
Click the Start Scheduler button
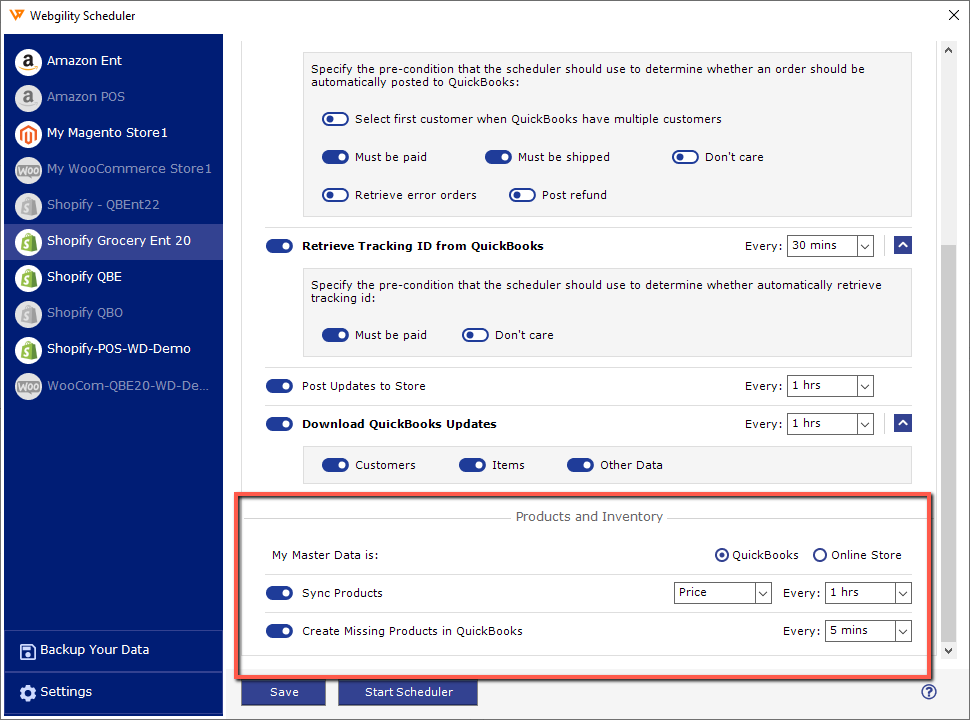(408, 692)
